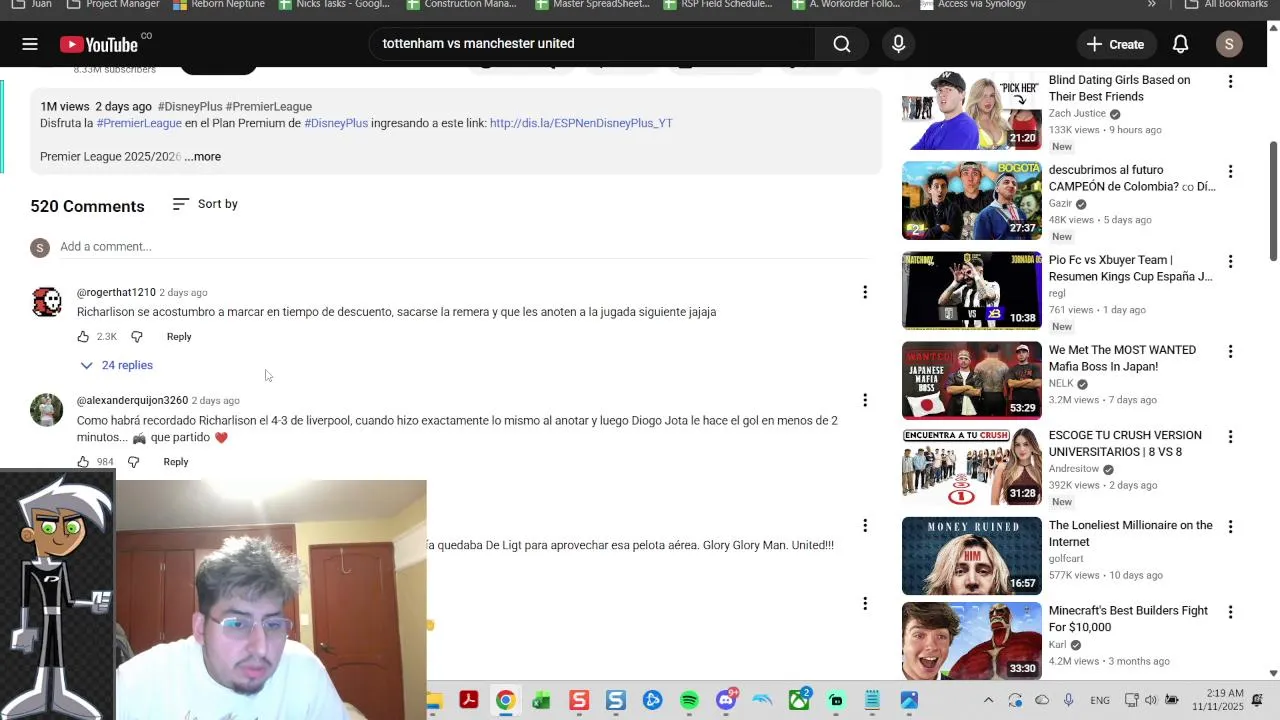Open options for the @alexanderquijon3260 comment
1280x720 pixels.
click(865, 400)
